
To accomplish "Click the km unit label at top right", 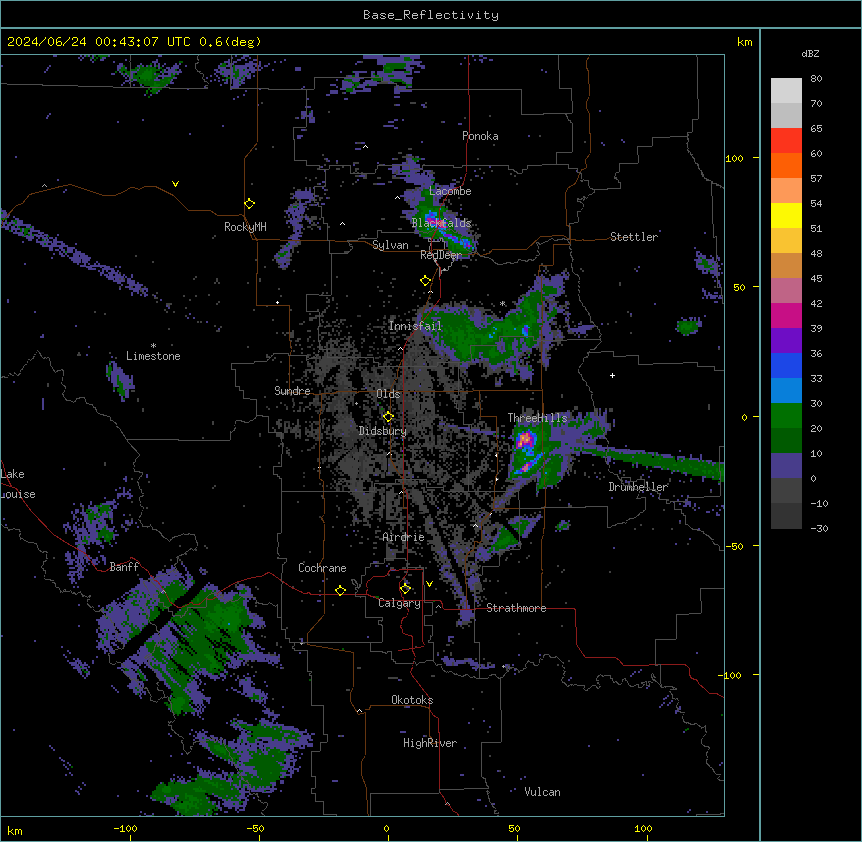I will (x=744, y=42).
